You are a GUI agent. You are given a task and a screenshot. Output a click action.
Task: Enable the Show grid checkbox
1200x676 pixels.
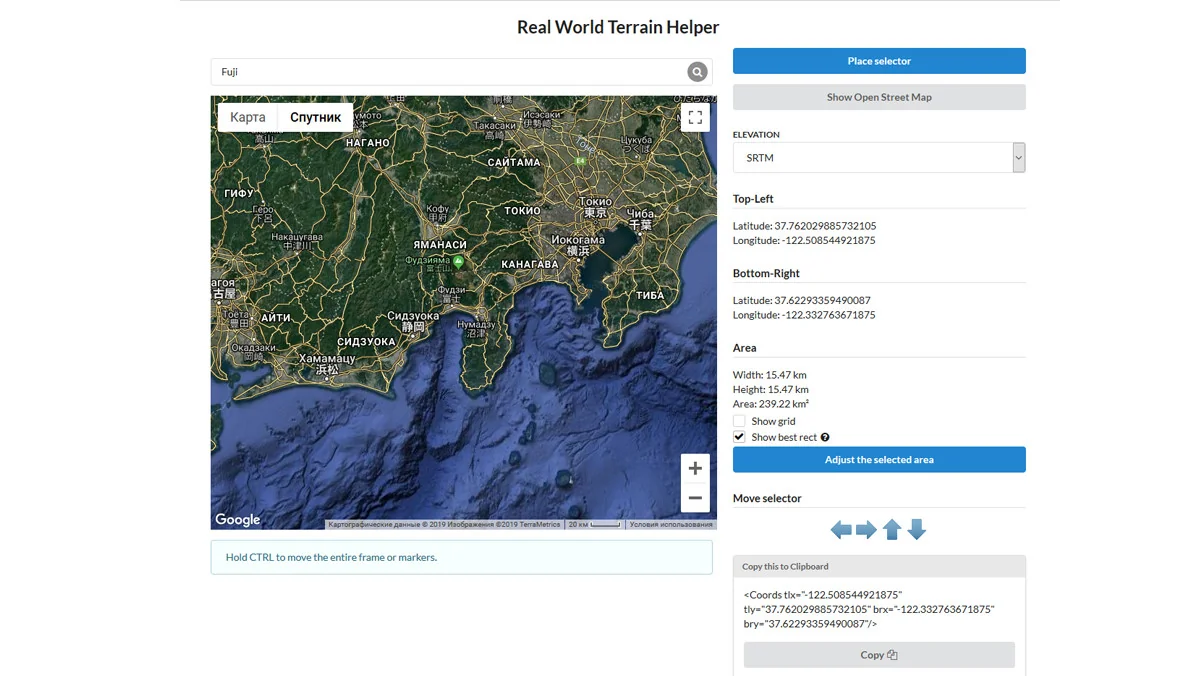click(x=739, y=421)
